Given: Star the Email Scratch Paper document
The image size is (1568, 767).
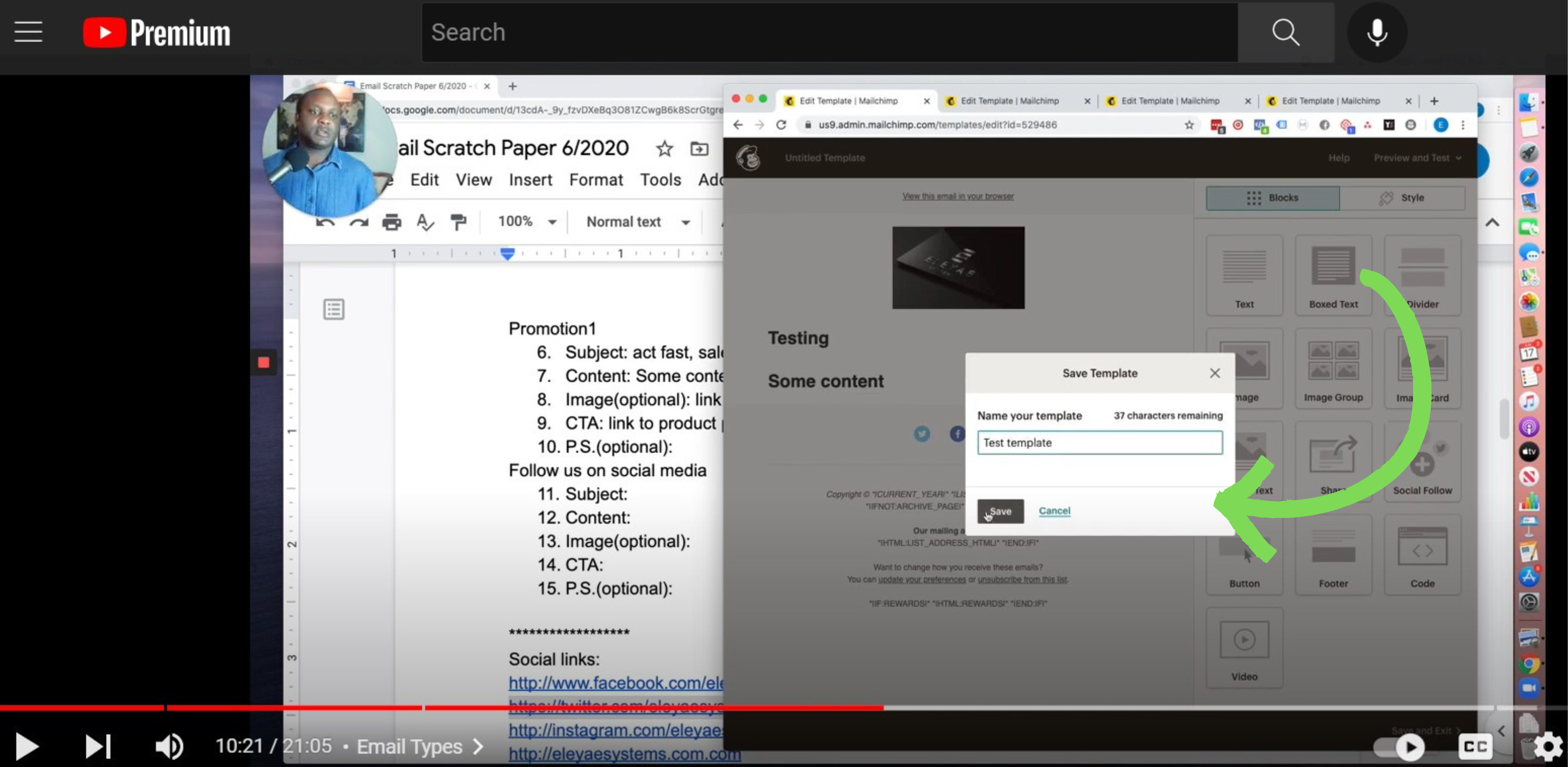Looking at the screenshot, I should tap(664, 148).
